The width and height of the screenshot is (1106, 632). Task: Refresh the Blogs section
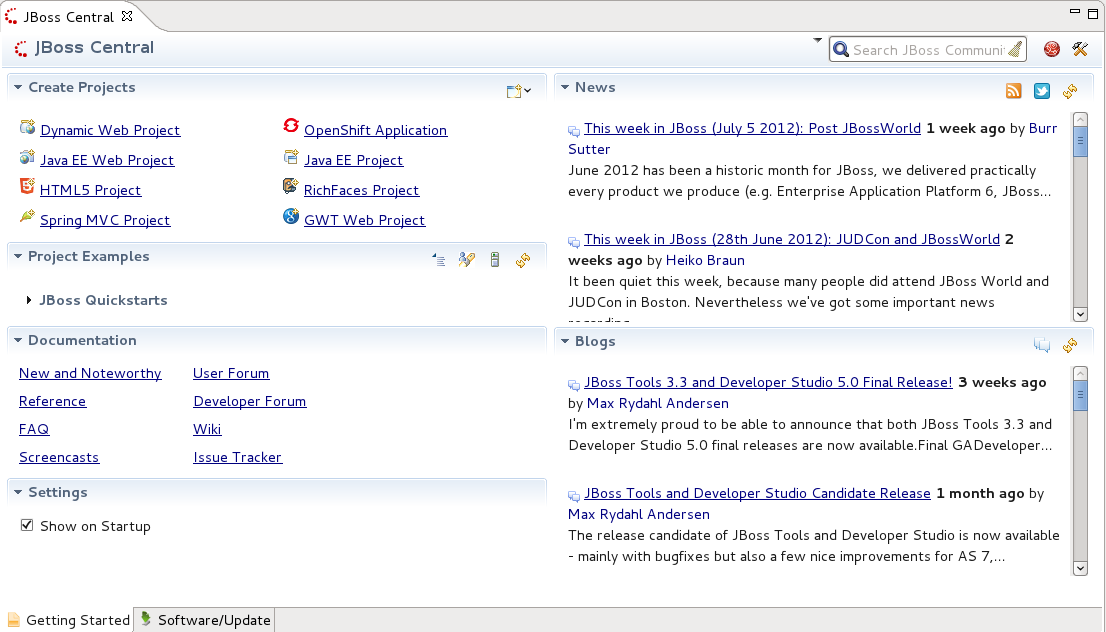1070,345
